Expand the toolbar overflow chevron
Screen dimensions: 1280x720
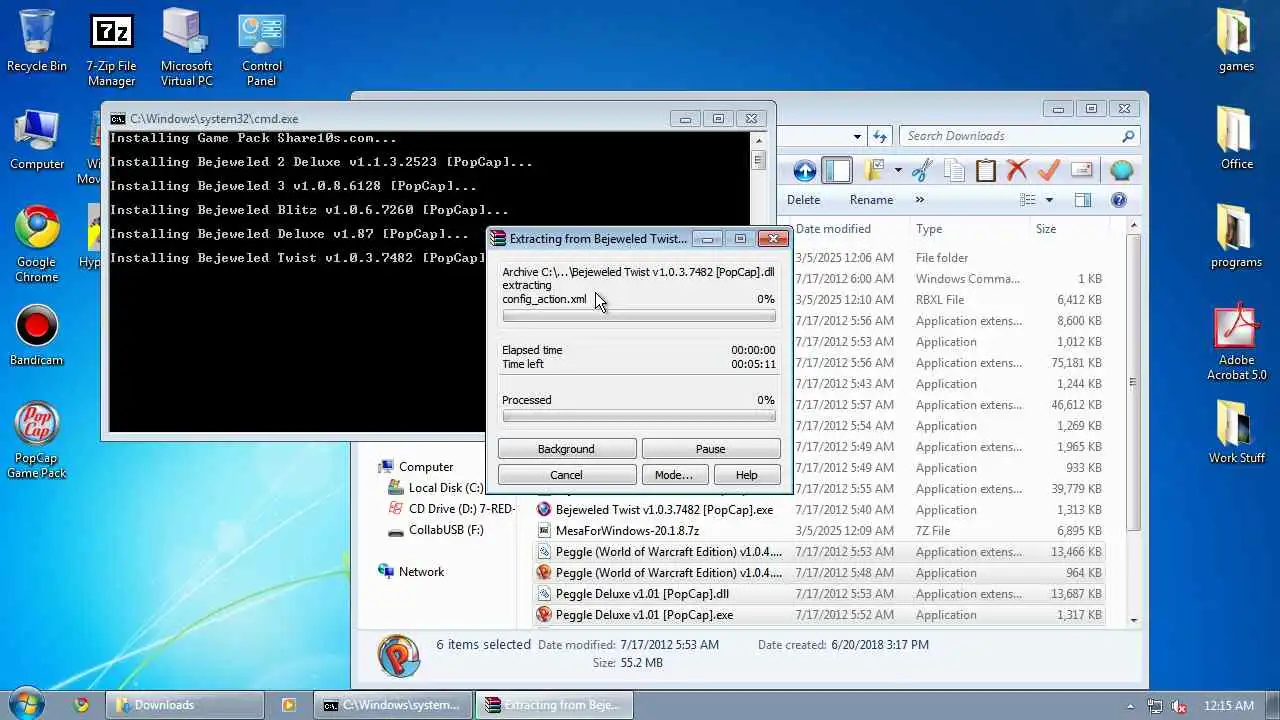920,200
